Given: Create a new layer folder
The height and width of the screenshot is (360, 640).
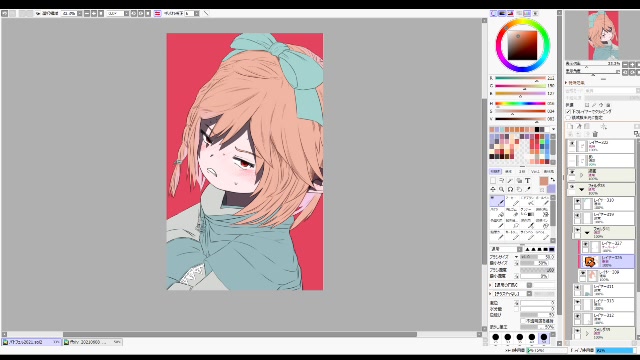Looking at the screenshot, I should click(587, 126).
